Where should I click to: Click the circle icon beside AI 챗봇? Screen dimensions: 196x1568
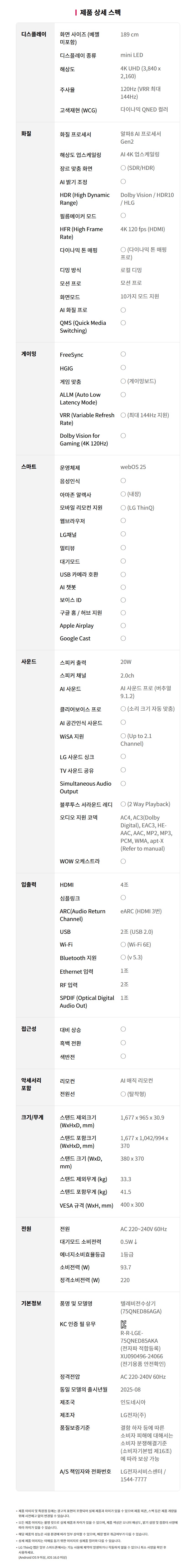123,587
